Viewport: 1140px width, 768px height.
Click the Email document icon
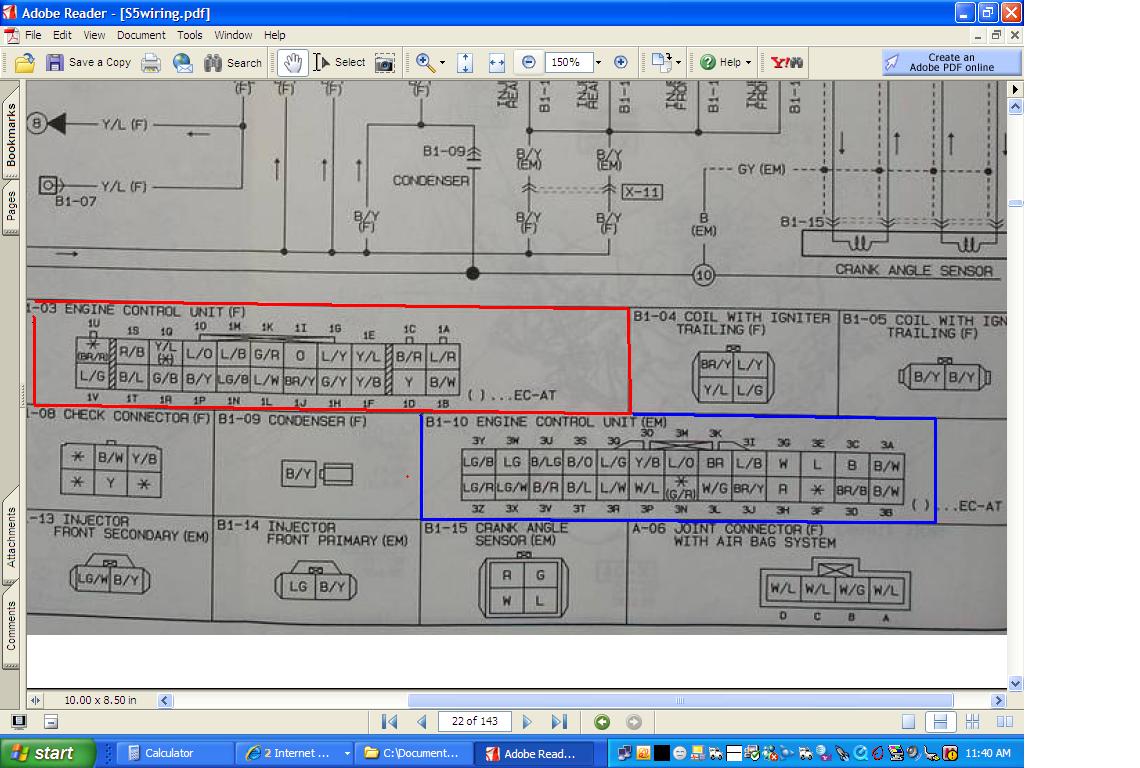183,62
